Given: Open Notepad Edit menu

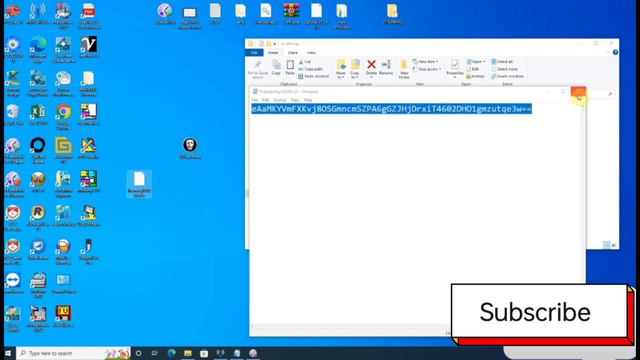Looking at the screenshot, I should 265,100.
